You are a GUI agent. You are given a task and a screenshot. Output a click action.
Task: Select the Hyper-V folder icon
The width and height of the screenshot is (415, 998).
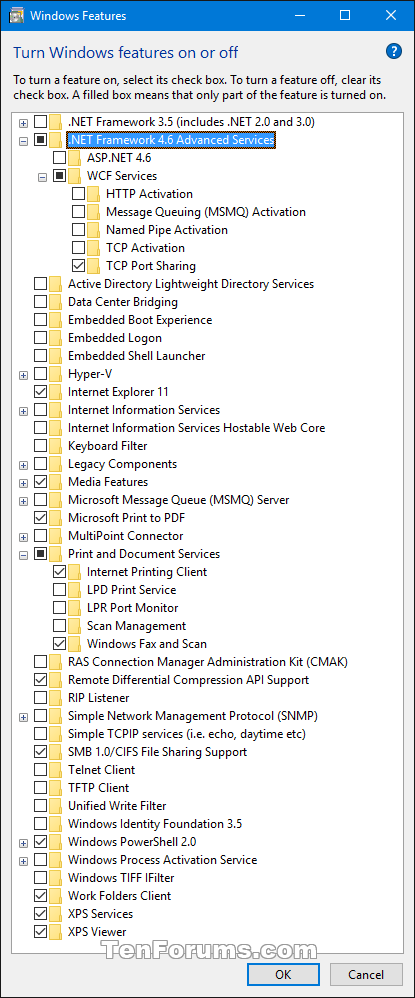point(56,374)
